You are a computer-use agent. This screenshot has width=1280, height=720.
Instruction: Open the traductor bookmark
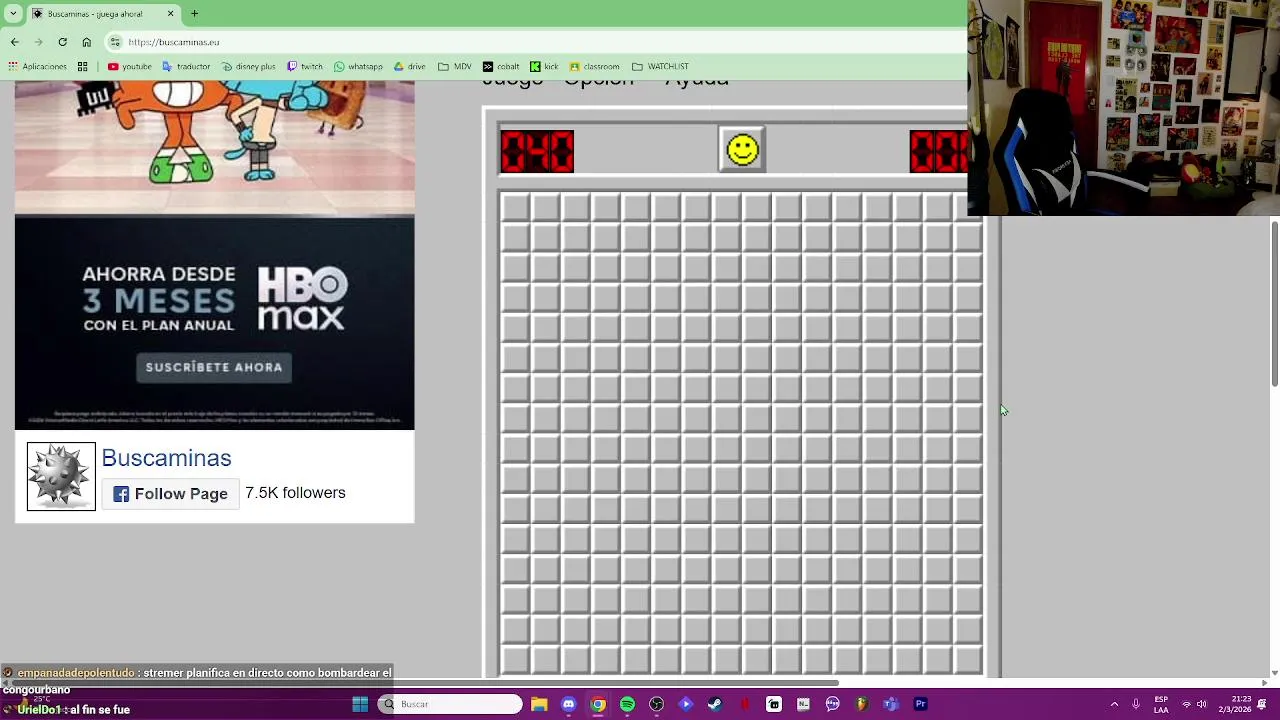pos(186,67)
